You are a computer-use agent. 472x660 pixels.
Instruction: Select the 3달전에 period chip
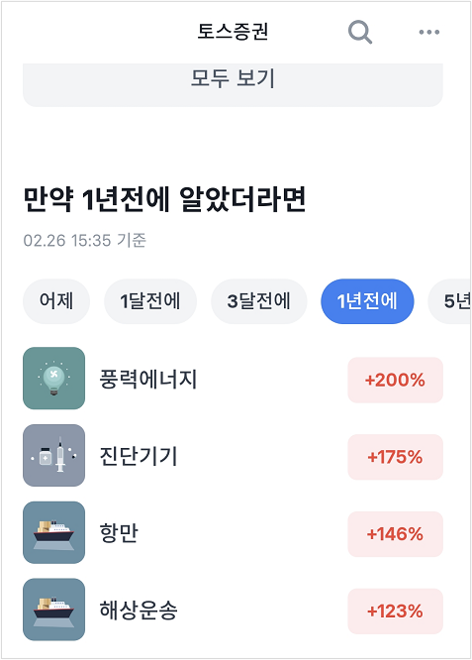pos(259,301)
